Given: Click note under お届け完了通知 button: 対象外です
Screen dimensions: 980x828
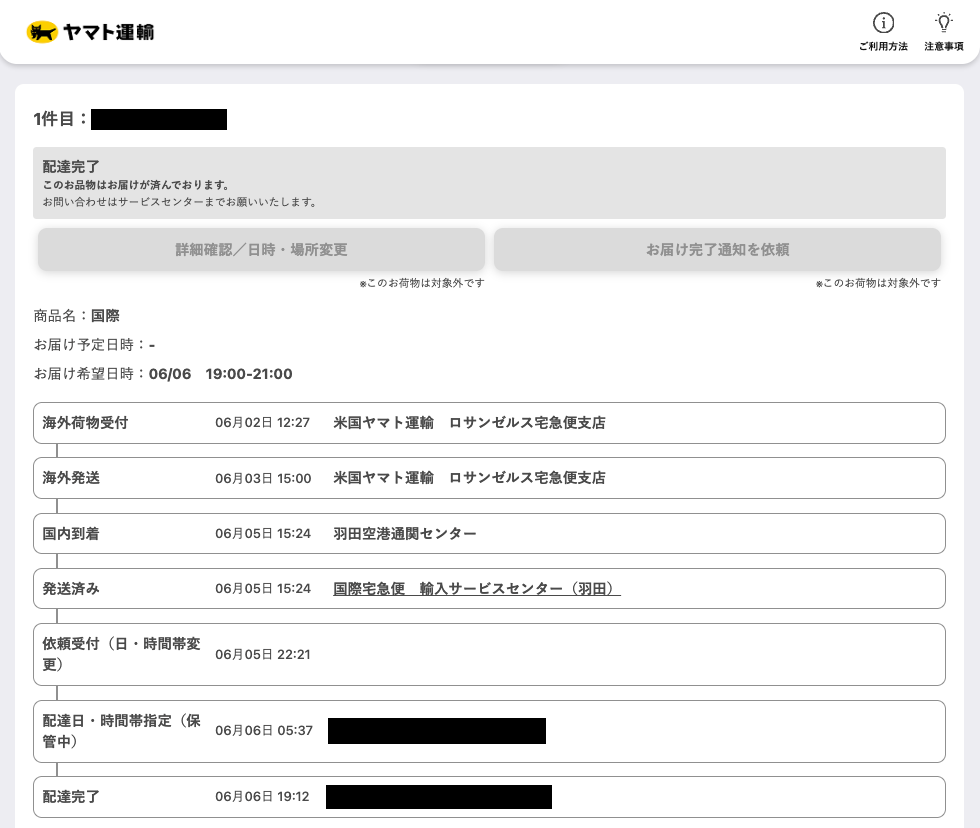Looking at the screenshot, I should (x=878, y=283).
